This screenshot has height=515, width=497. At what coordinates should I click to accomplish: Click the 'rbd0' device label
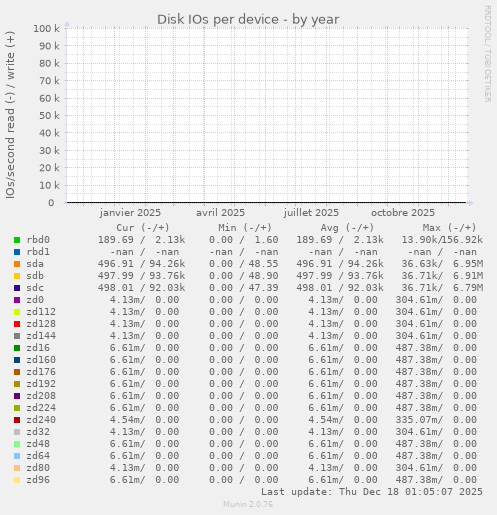coord(38,240)
